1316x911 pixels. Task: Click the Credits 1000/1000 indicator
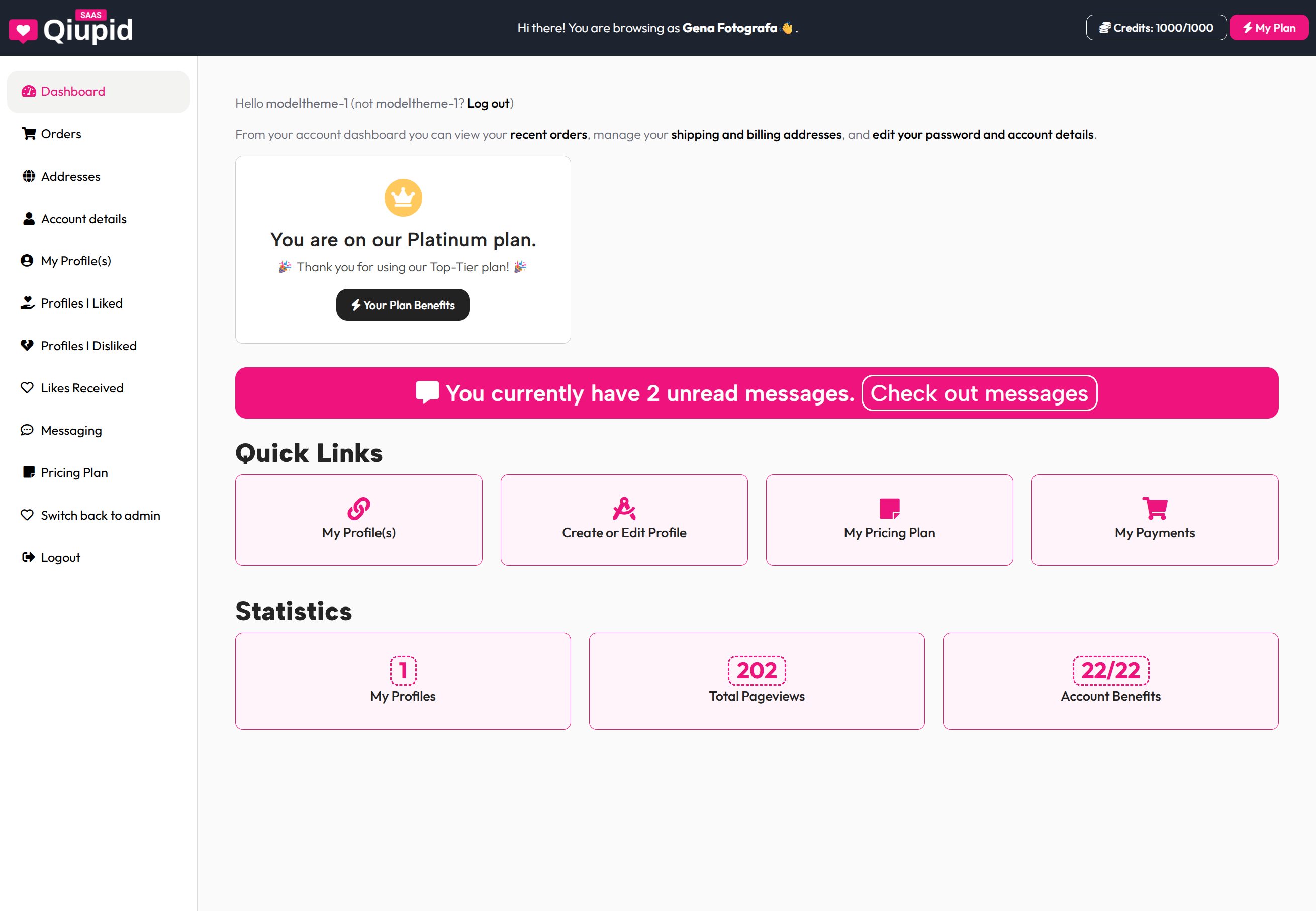pyautogui.click(x=1156, y=27)
